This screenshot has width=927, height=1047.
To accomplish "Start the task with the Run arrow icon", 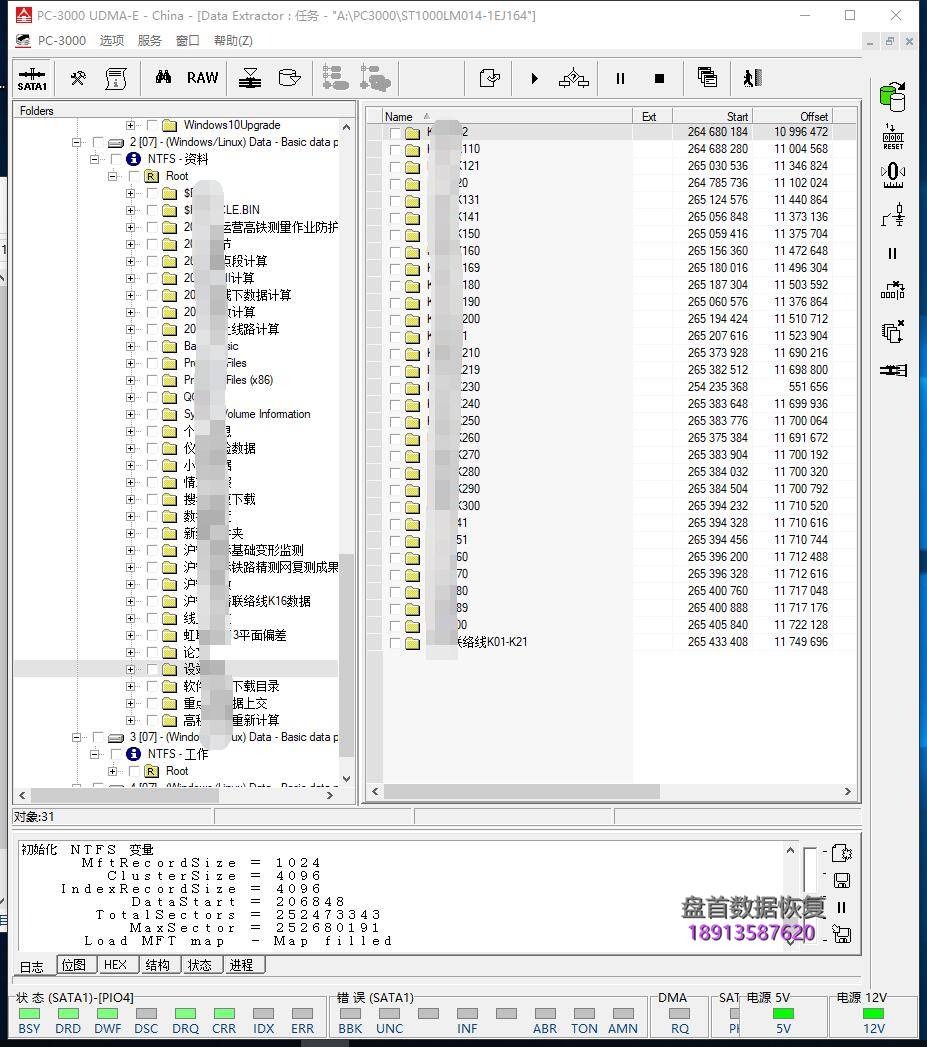I will 535,78.
